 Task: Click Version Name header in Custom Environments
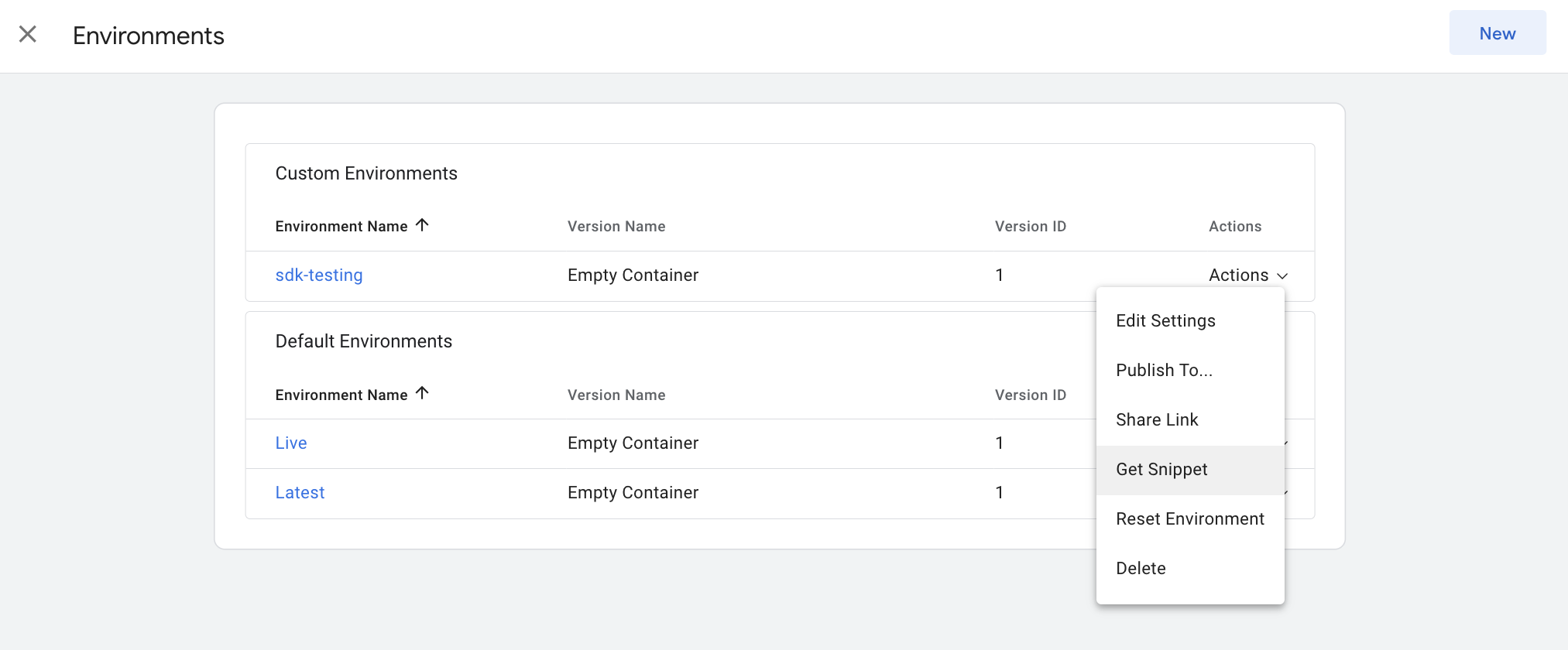[616, 227]
